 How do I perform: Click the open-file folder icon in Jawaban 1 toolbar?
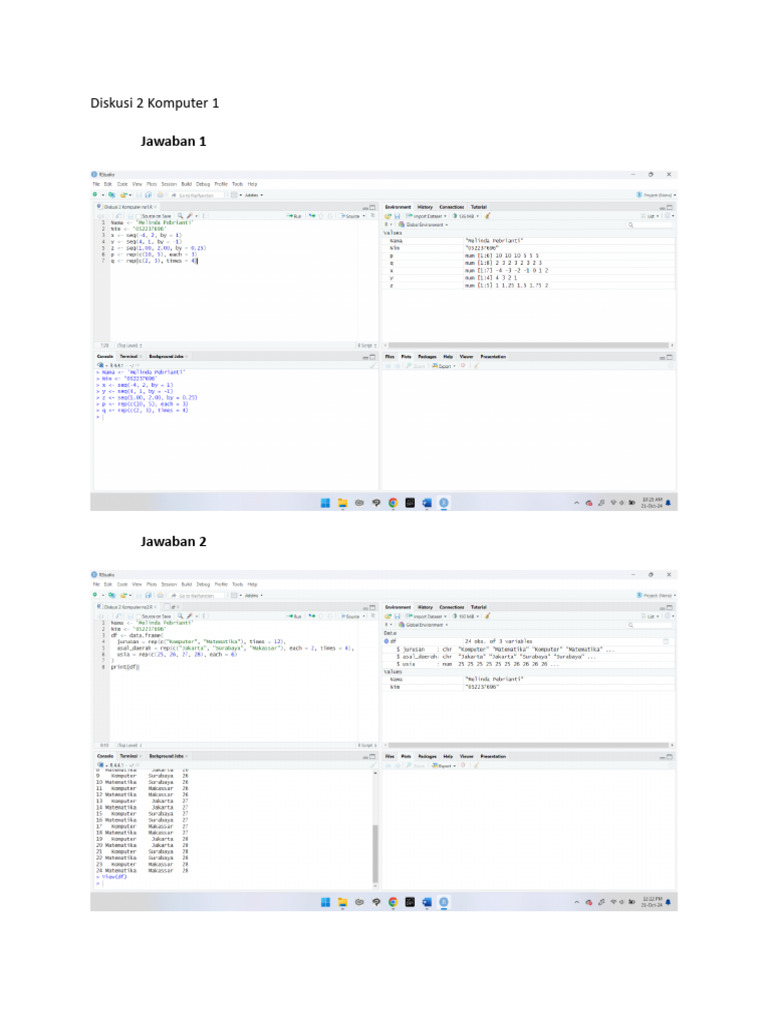[x=123, y=195]
